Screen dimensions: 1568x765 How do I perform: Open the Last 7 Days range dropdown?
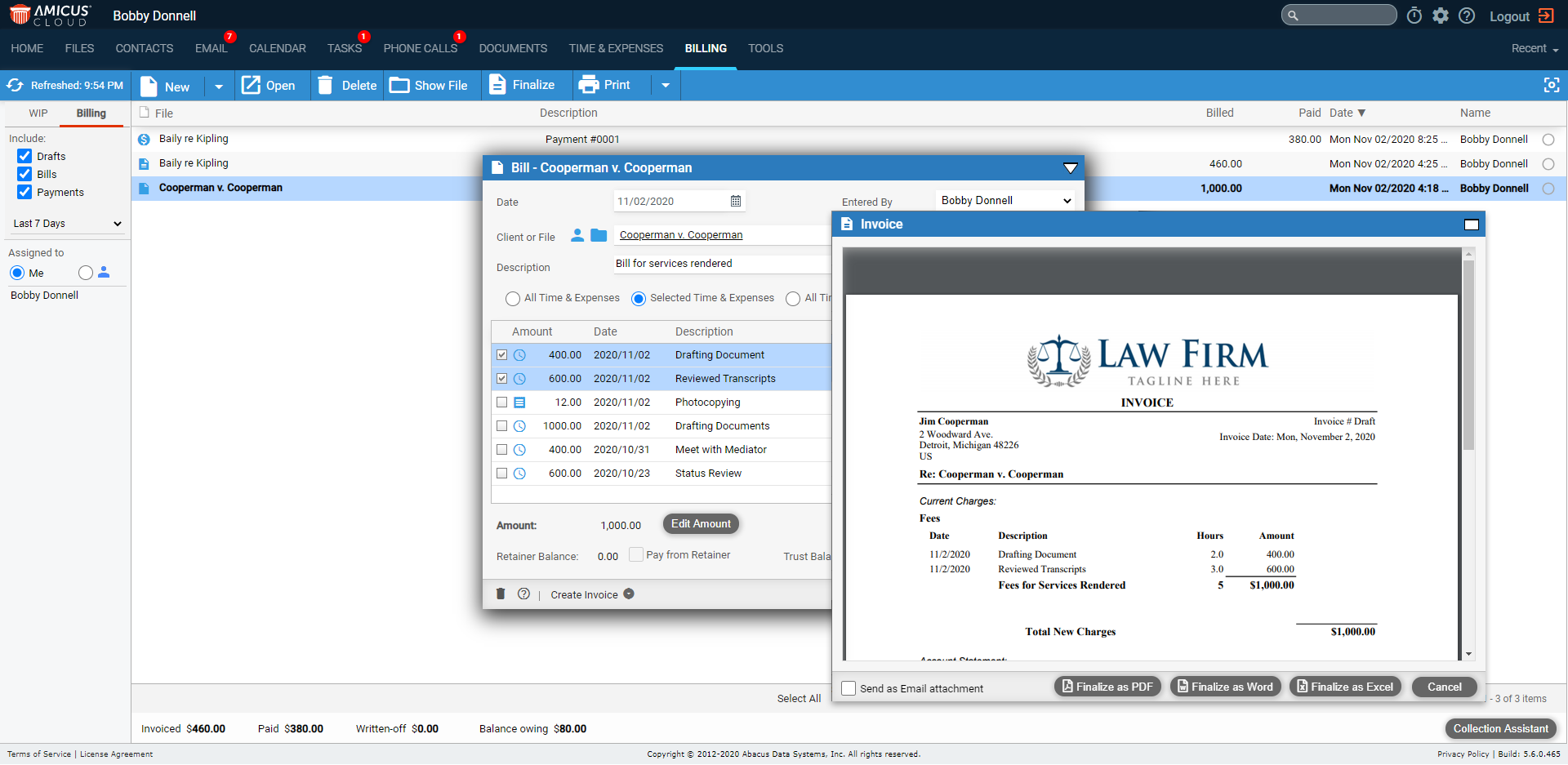(67, 224)
